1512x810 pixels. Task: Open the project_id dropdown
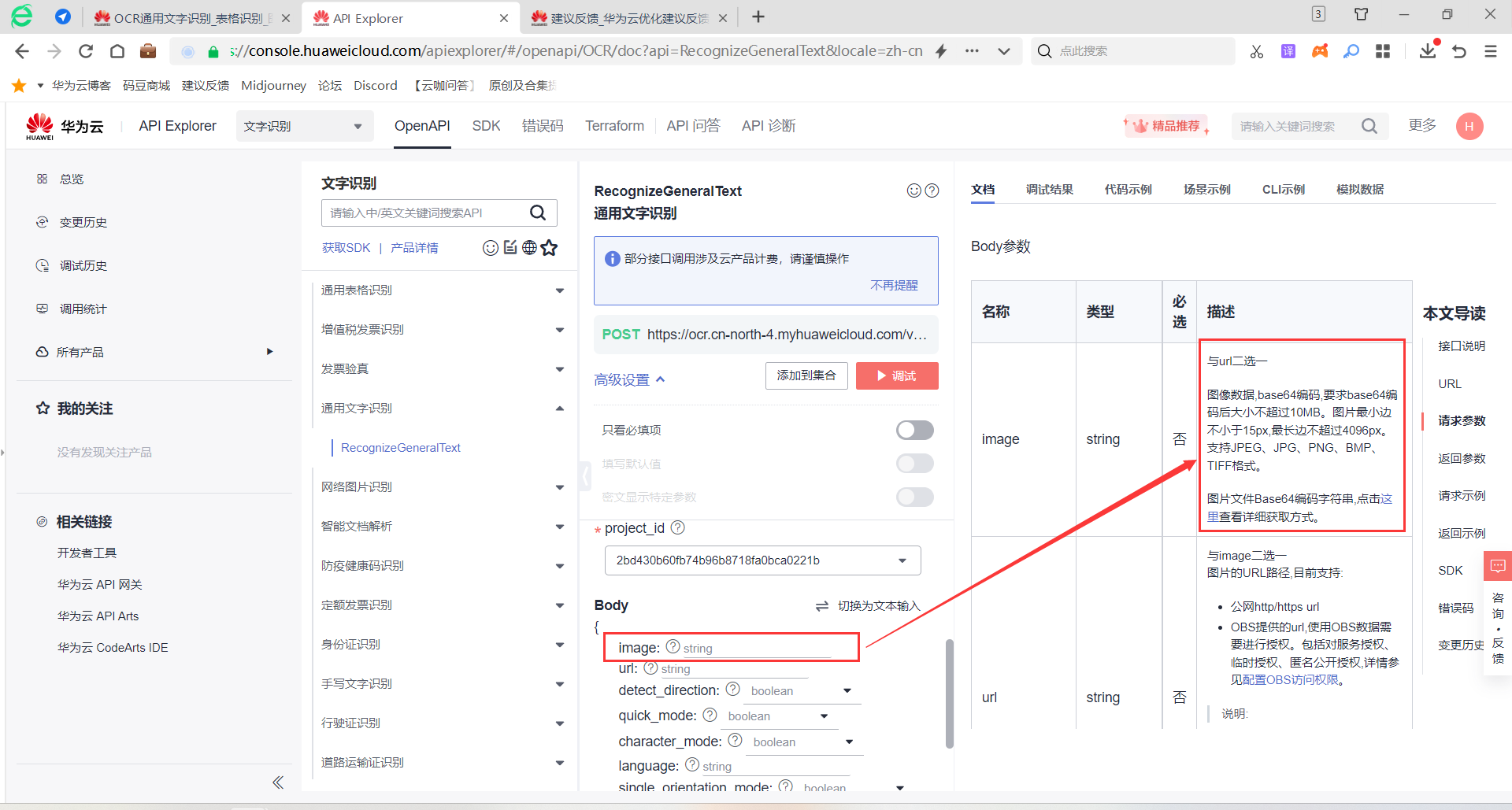(x=762, y=560)
